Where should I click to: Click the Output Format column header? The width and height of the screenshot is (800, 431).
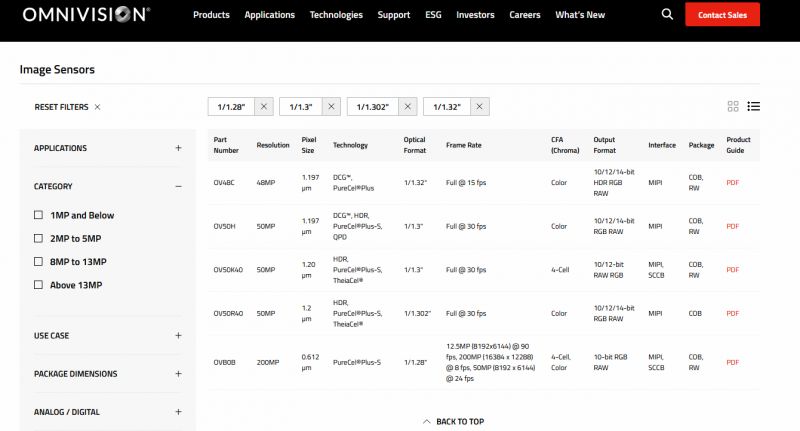[x=605, y=145]
